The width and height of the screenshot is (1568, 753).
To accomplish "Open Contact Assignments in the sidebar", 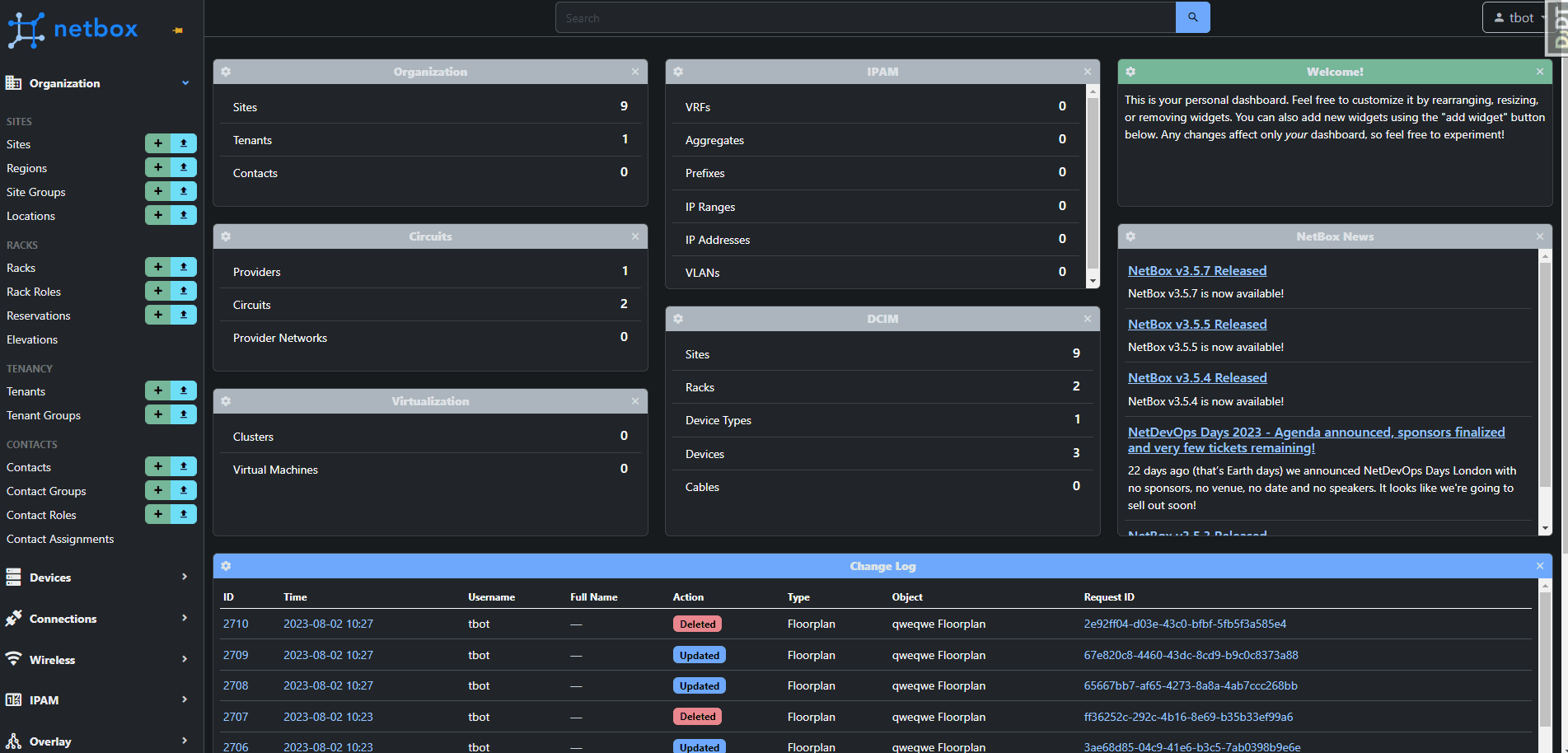I will [60, 539].
